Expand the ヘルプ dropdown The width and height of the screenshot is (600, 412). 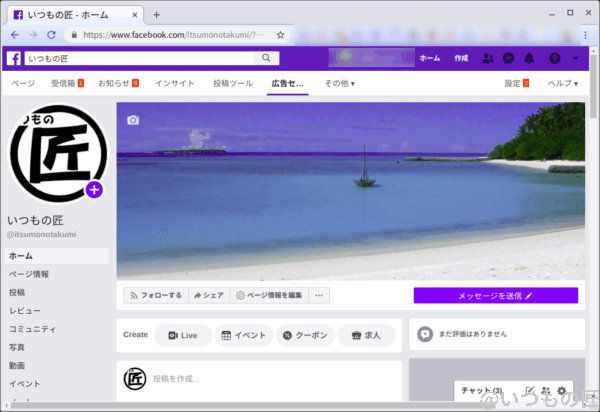click(563, 83)
